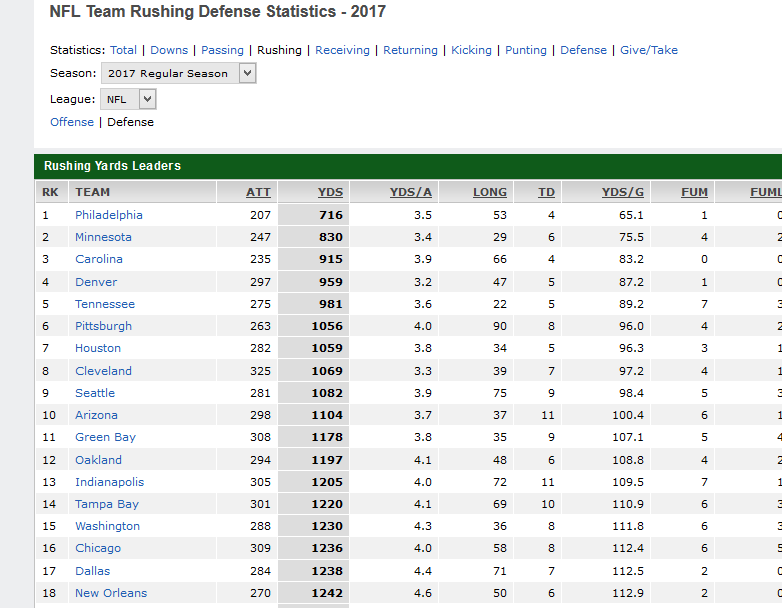Click Minnesota's 830 yards value
This screenshot has width=782, height=608.
331,237
